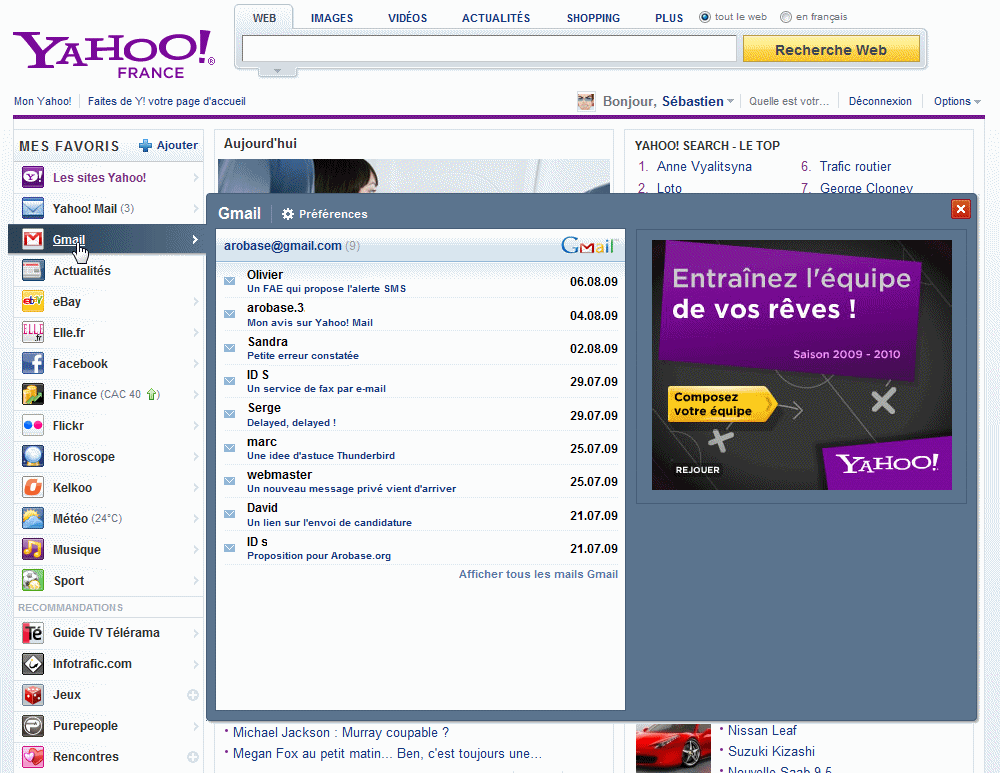
Task: Click 'Faites de Y! votre page d'accueil'
Action: [166, 101]
